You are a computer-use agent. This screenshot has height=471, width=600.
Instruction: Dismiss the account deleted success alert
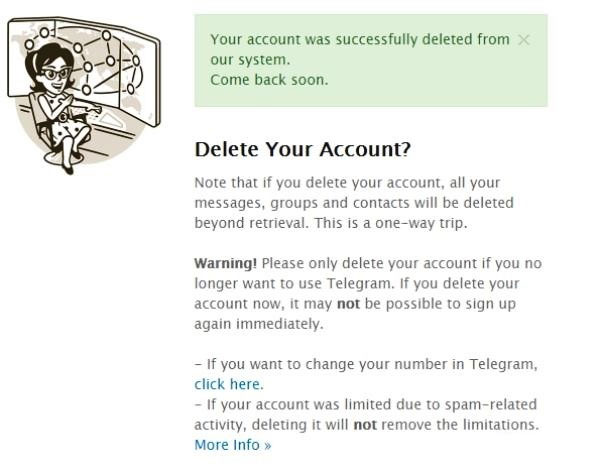[523, 39]
